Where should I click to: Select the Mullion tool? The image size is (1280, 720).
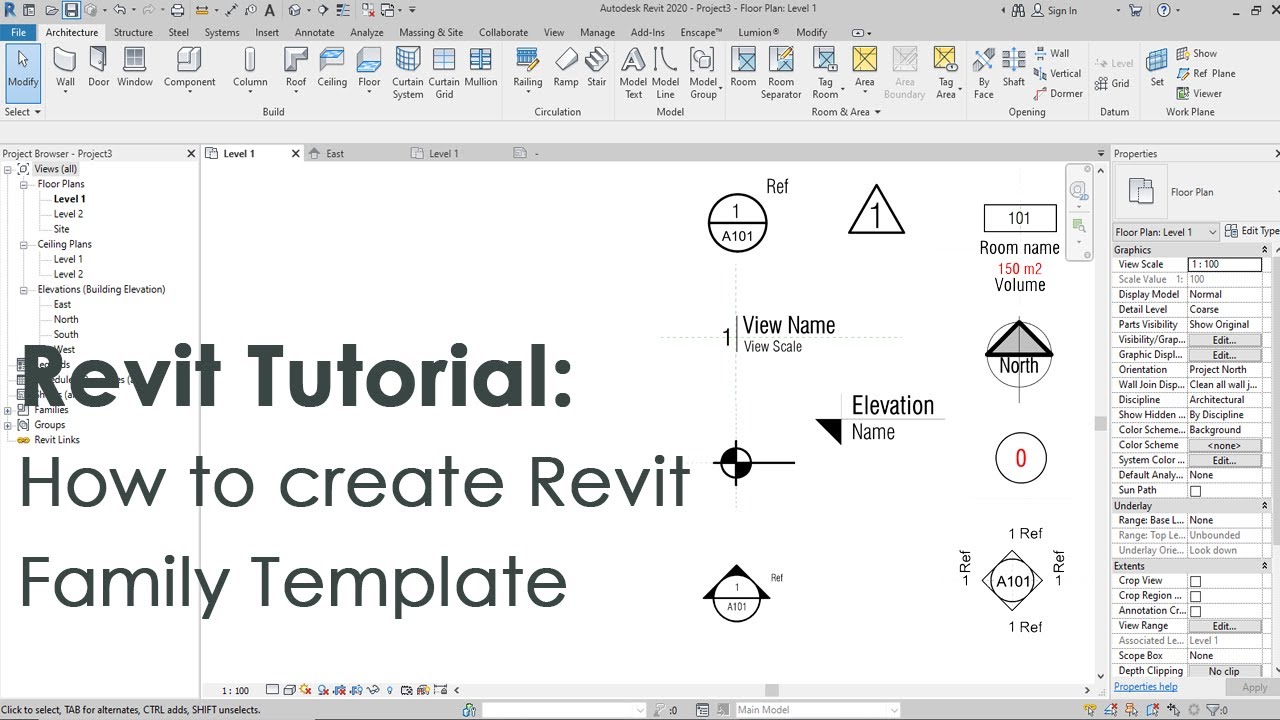[x=480, y=69]
